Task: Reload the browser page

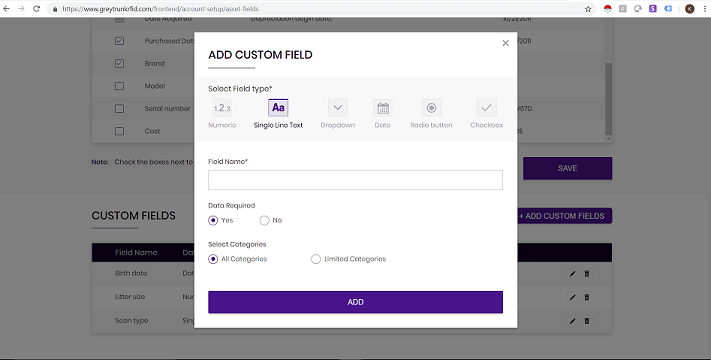Action: (36, 9)
